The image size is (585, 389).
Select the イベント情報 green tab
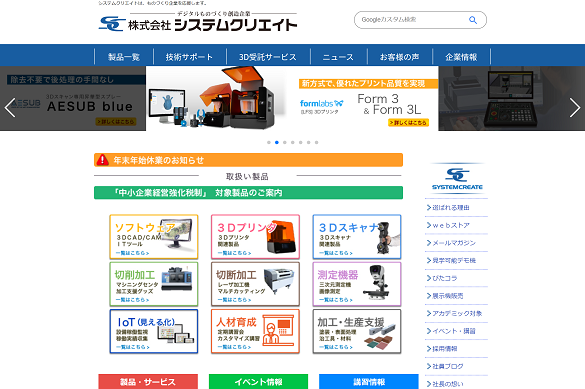click(259, 382)
